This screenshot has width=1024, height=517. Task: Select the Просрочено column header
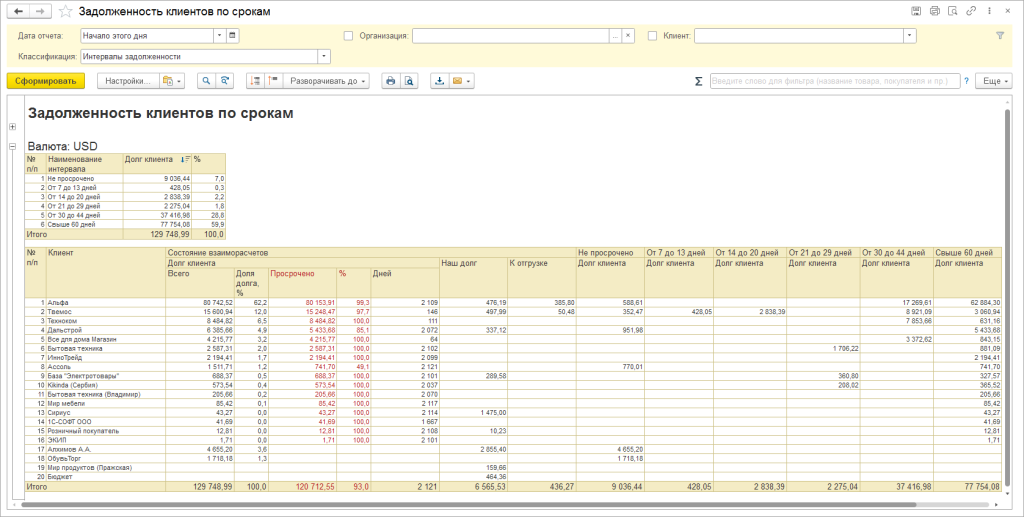pos(302,283)
